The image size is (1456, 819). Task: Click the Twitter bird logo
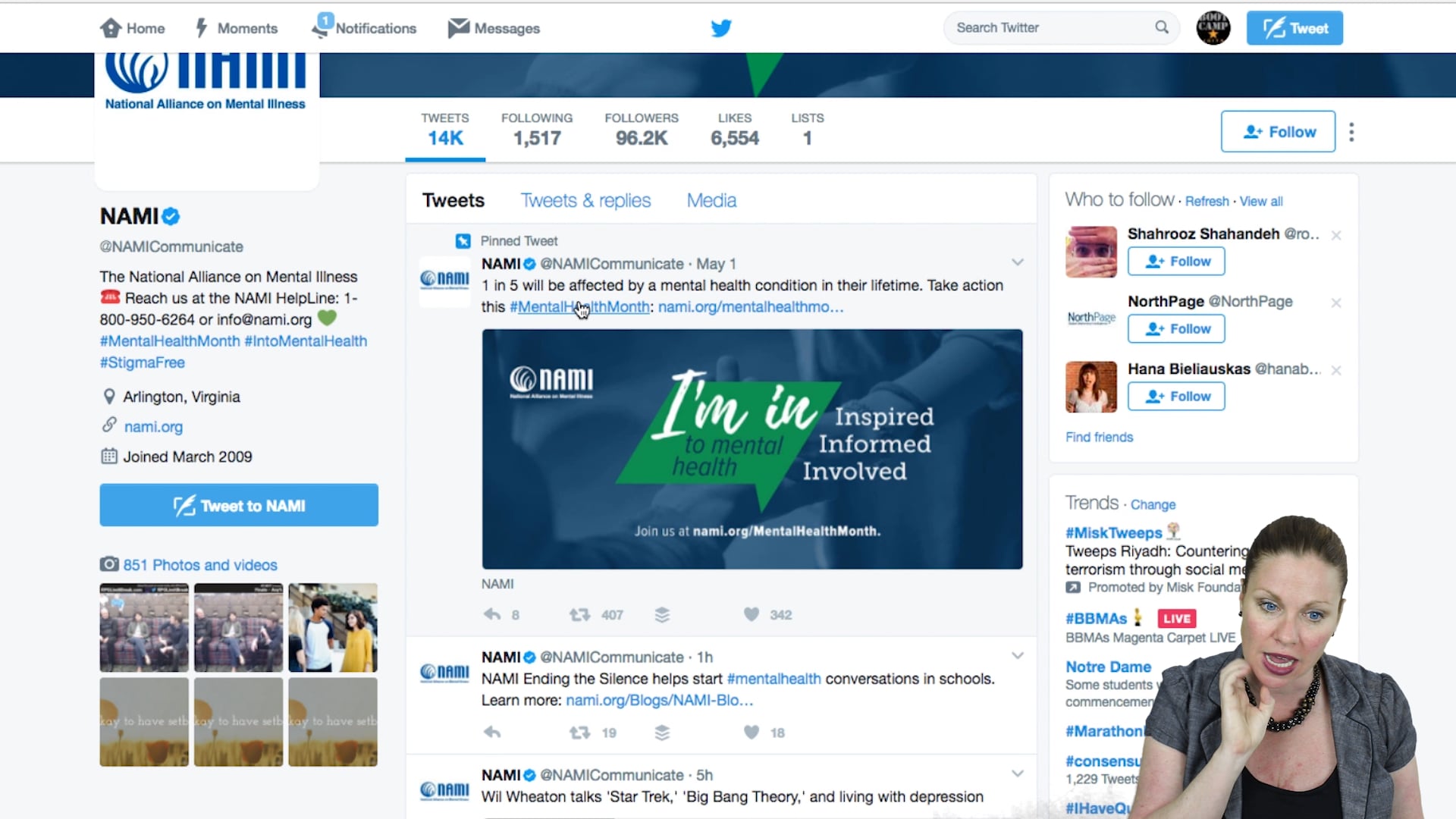721,28
